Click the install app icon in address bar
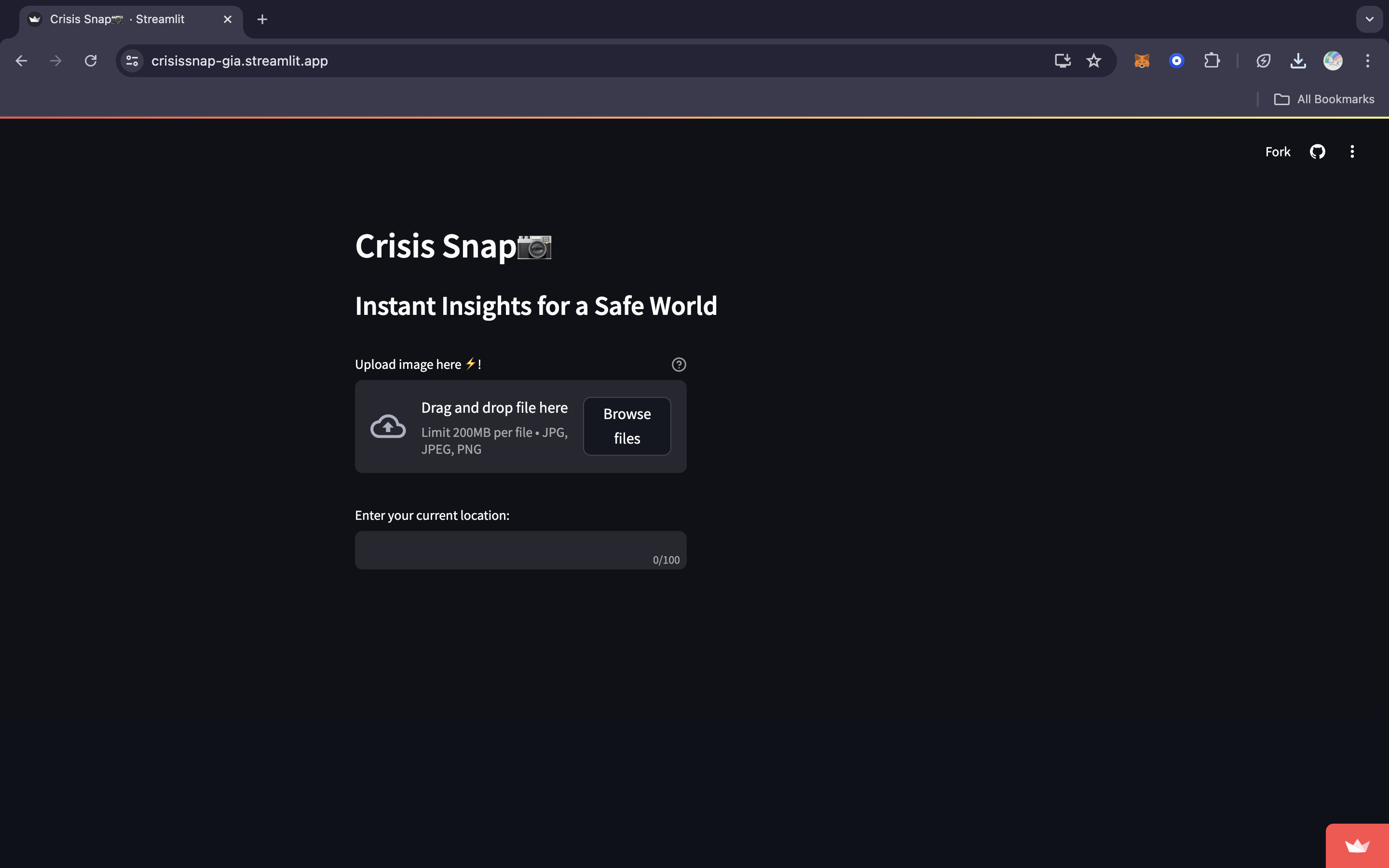This screenshot has width=1389, height=868. point(1062,61)
